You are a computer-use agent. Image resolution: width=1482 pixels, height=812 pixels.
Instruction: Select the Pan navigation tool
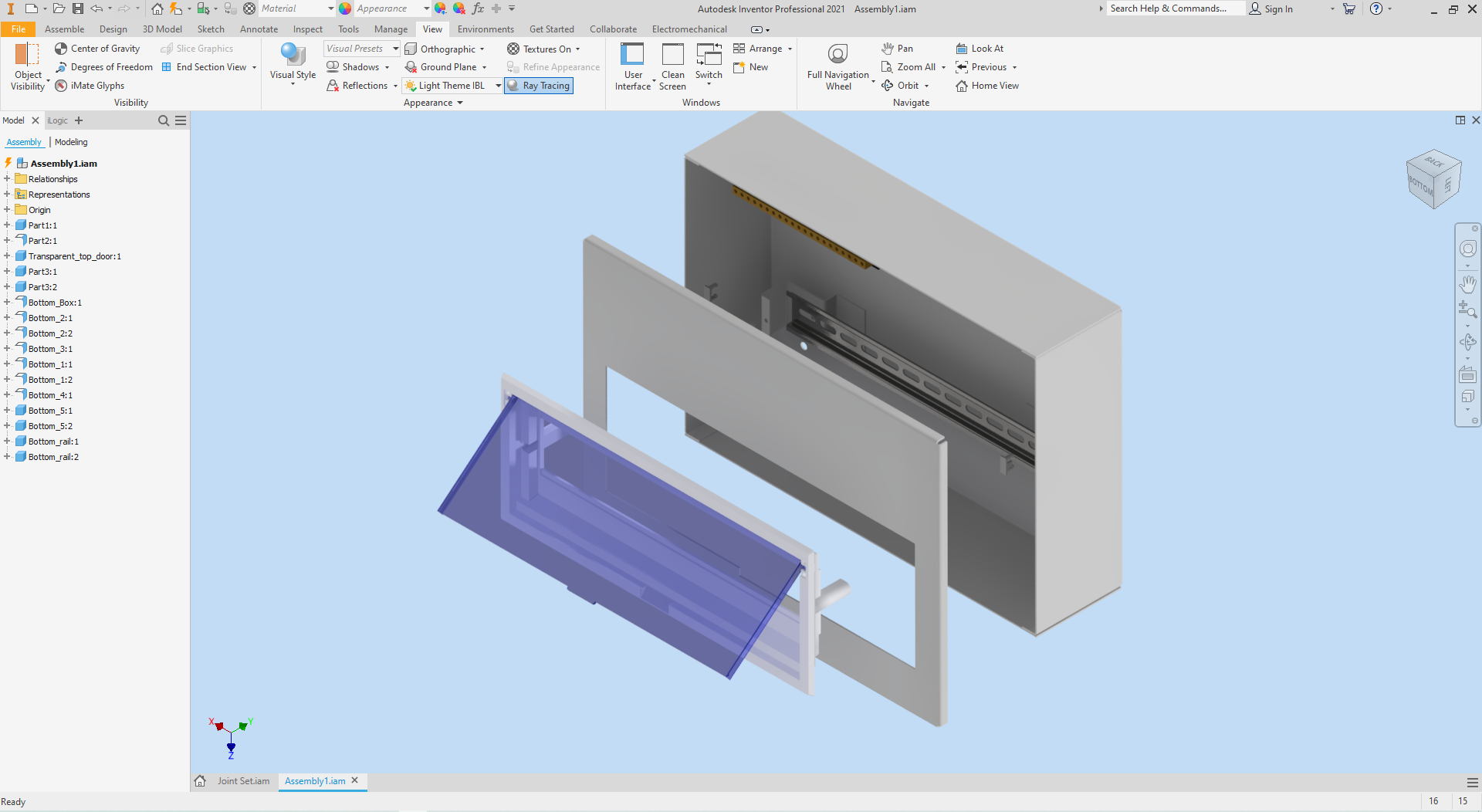[x=897, y=49]
